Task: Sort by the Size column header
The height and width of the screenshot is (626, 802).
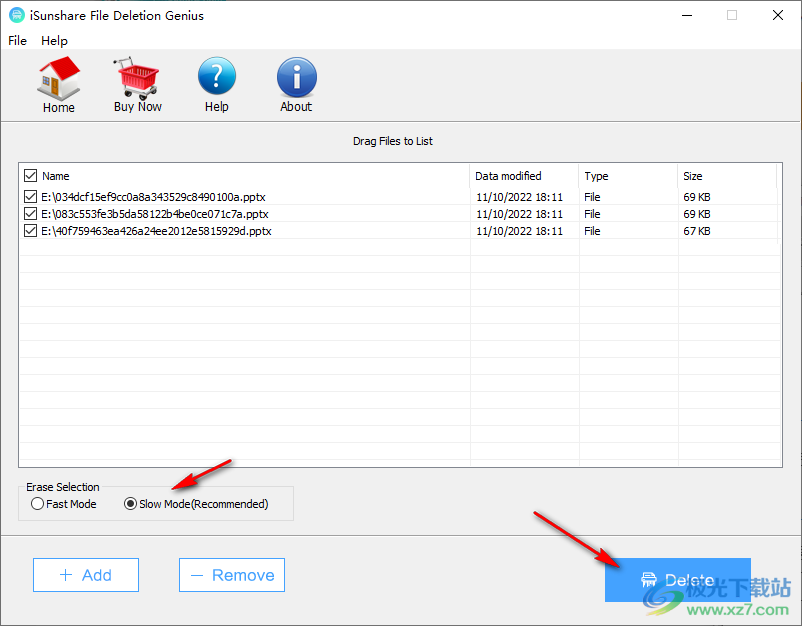Action: tap(727, 176)
